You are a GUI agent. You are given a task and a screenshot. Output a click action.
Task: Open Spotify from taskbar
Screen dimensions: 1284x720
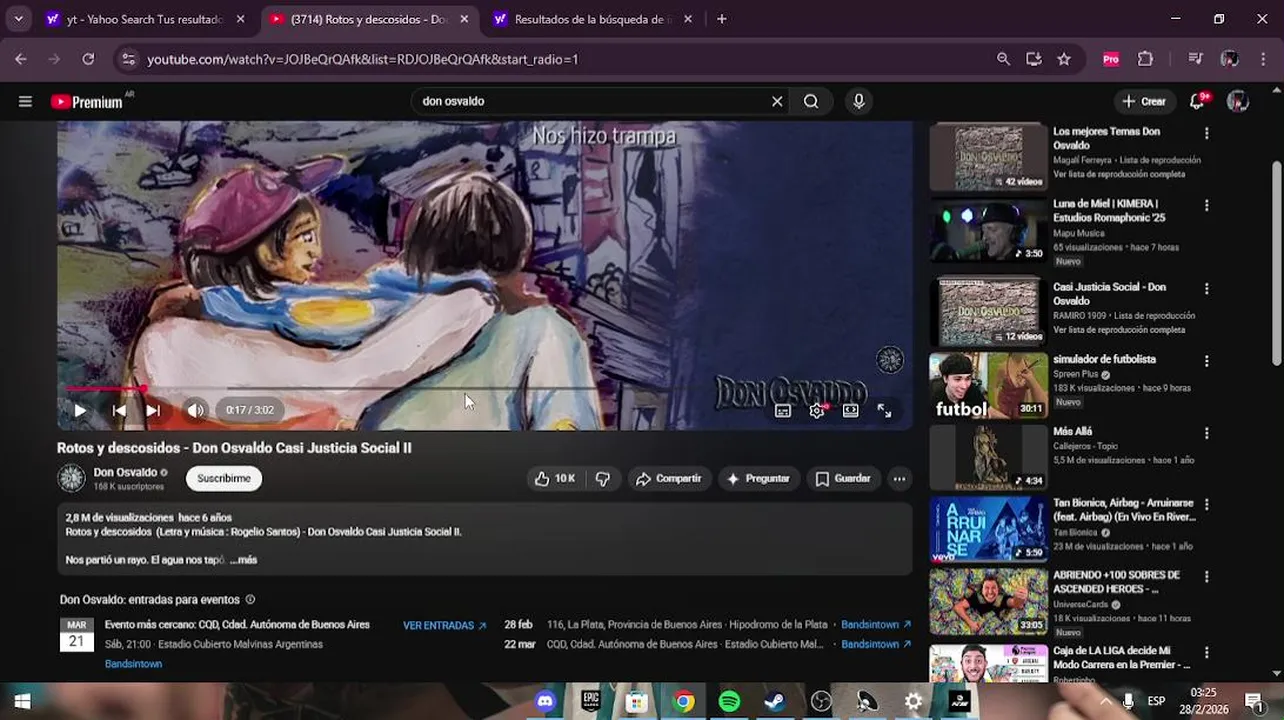tap(729, 702)
